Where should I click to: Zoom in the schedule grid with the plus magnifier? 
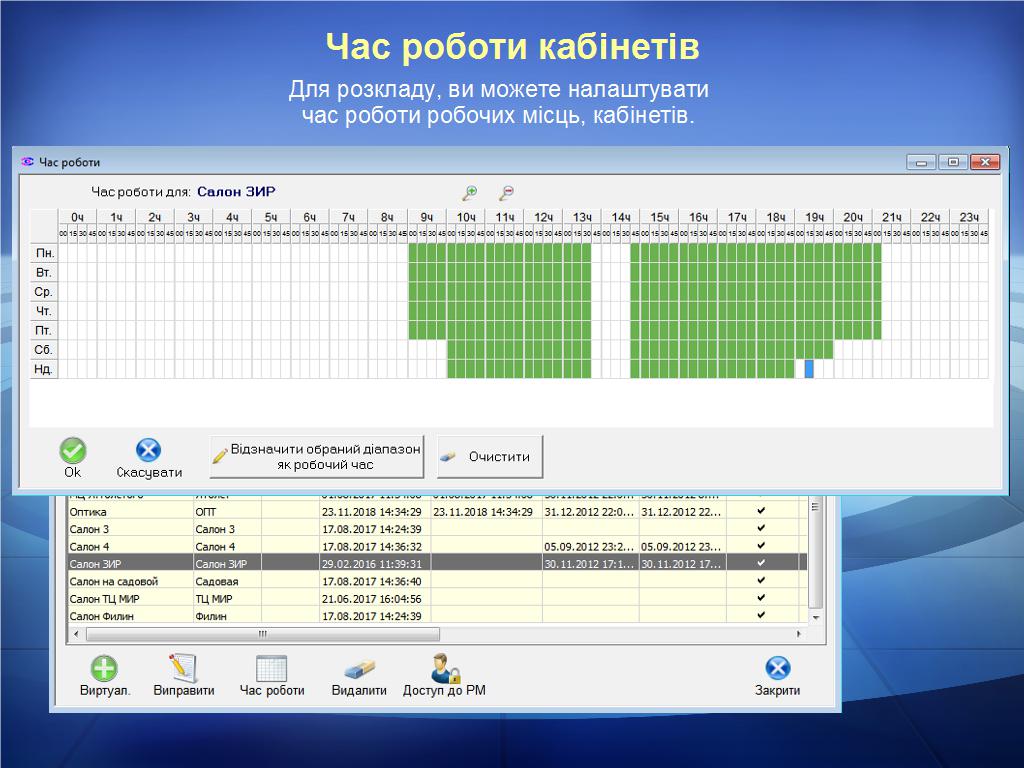point(470,192)
